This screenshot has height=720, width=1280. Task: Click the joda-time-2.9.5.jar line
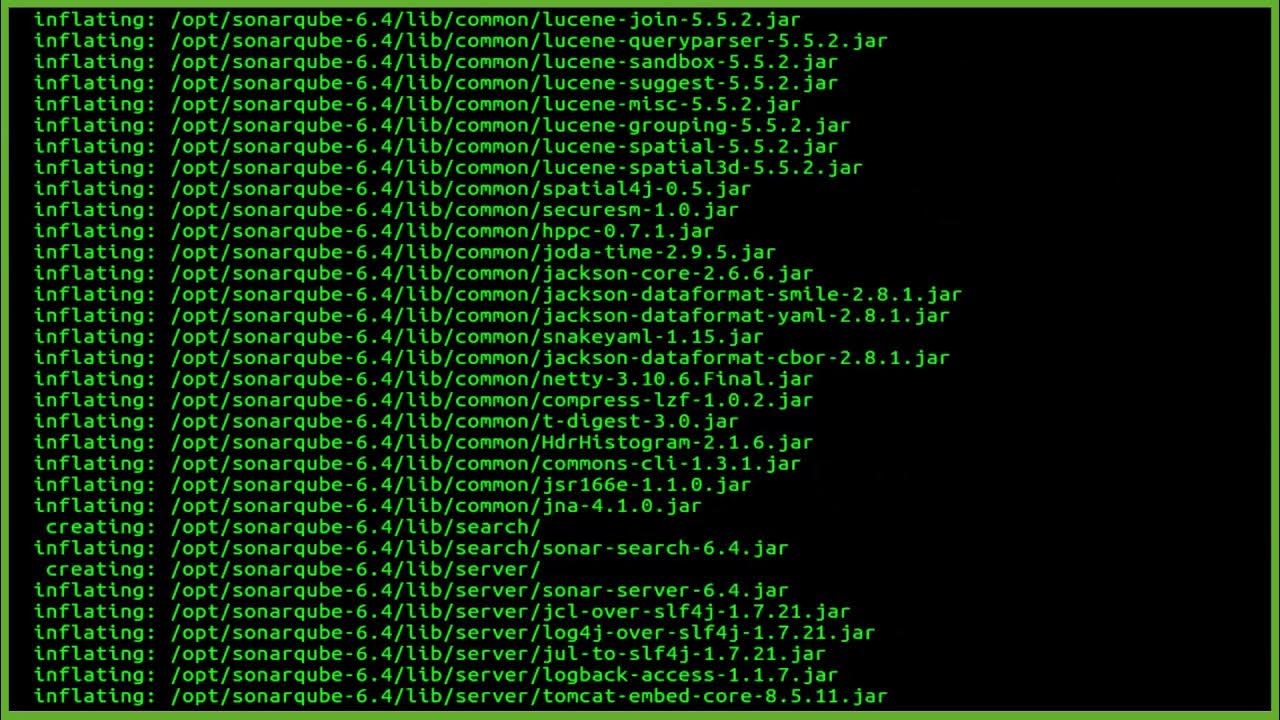(405, 252)
